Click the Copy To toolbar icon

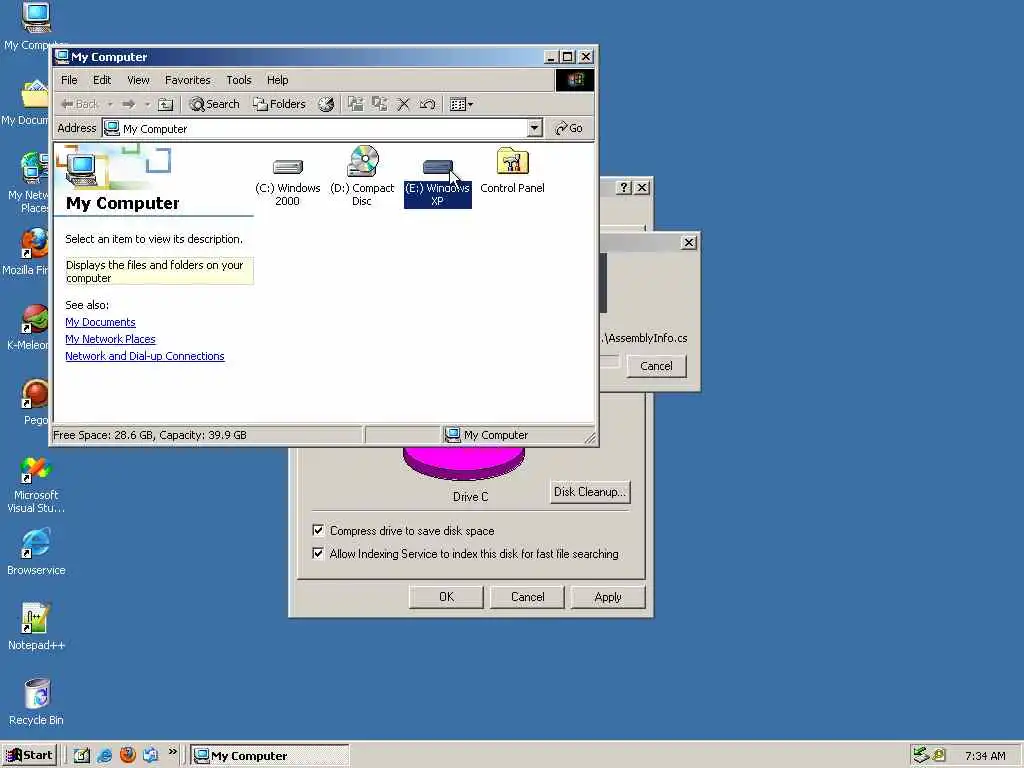coord(379,104)
